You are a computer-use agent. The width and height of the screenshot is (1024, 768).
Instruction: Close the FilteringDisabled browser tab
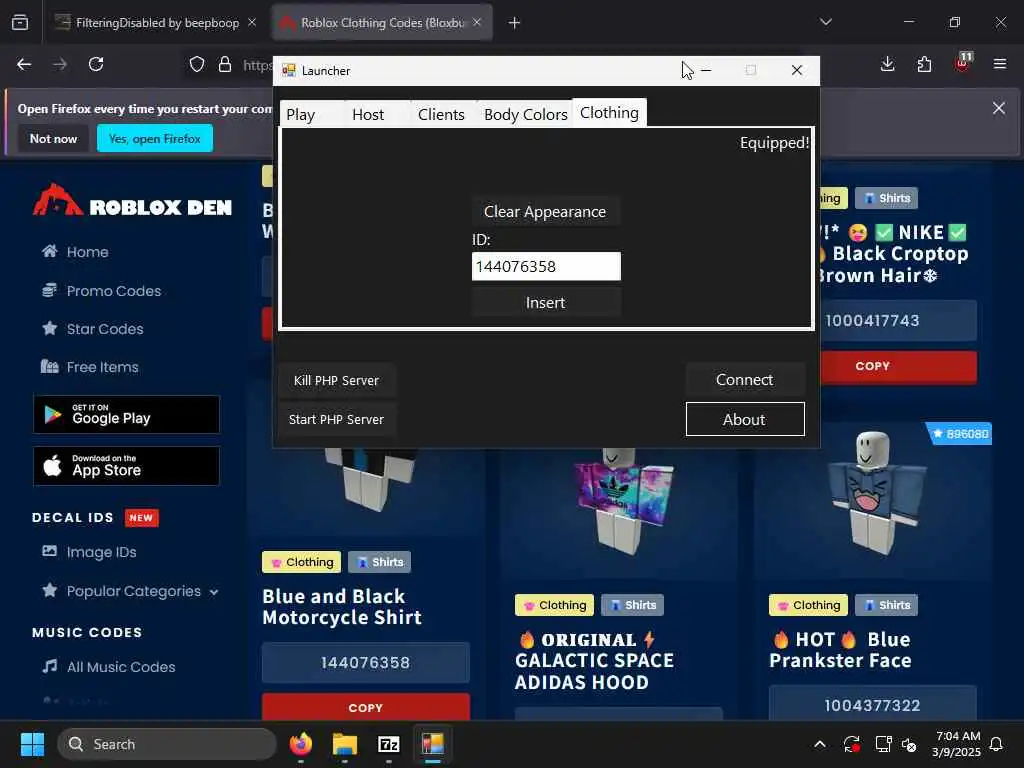252,22
